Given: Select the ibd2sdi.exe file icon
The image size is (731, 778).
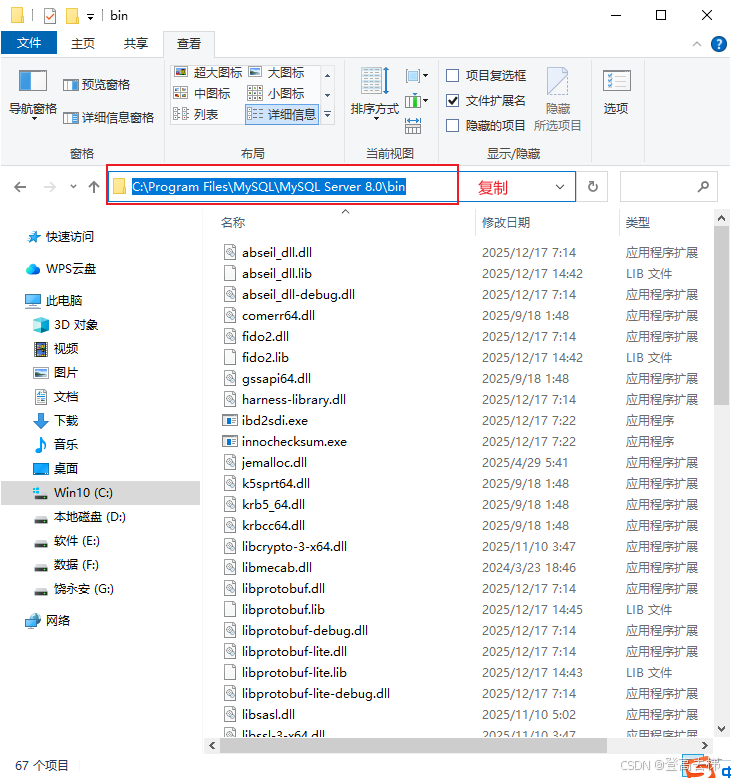Looking at the screenshot, I should click(x=229, y=421).
